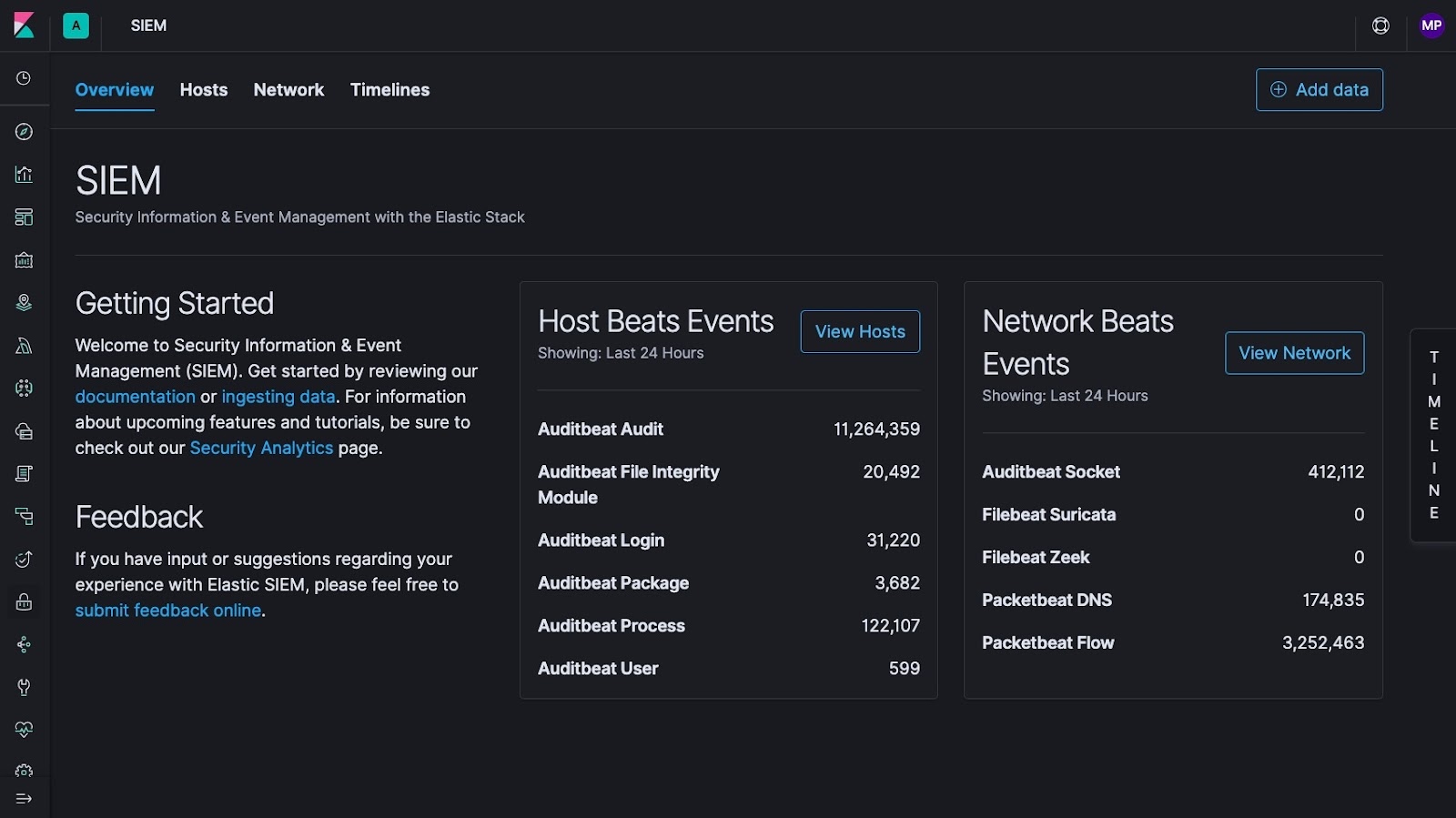The image size is (1456, 818).
Task: Show recently viewed items
Action: click(25, 78)
